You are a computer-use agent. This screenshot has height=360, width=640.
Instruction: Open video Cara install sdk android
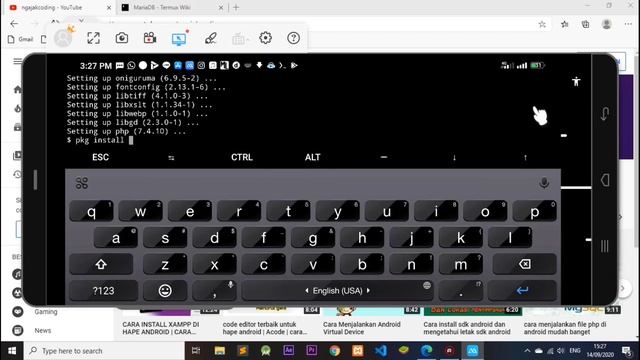point(467,328)
